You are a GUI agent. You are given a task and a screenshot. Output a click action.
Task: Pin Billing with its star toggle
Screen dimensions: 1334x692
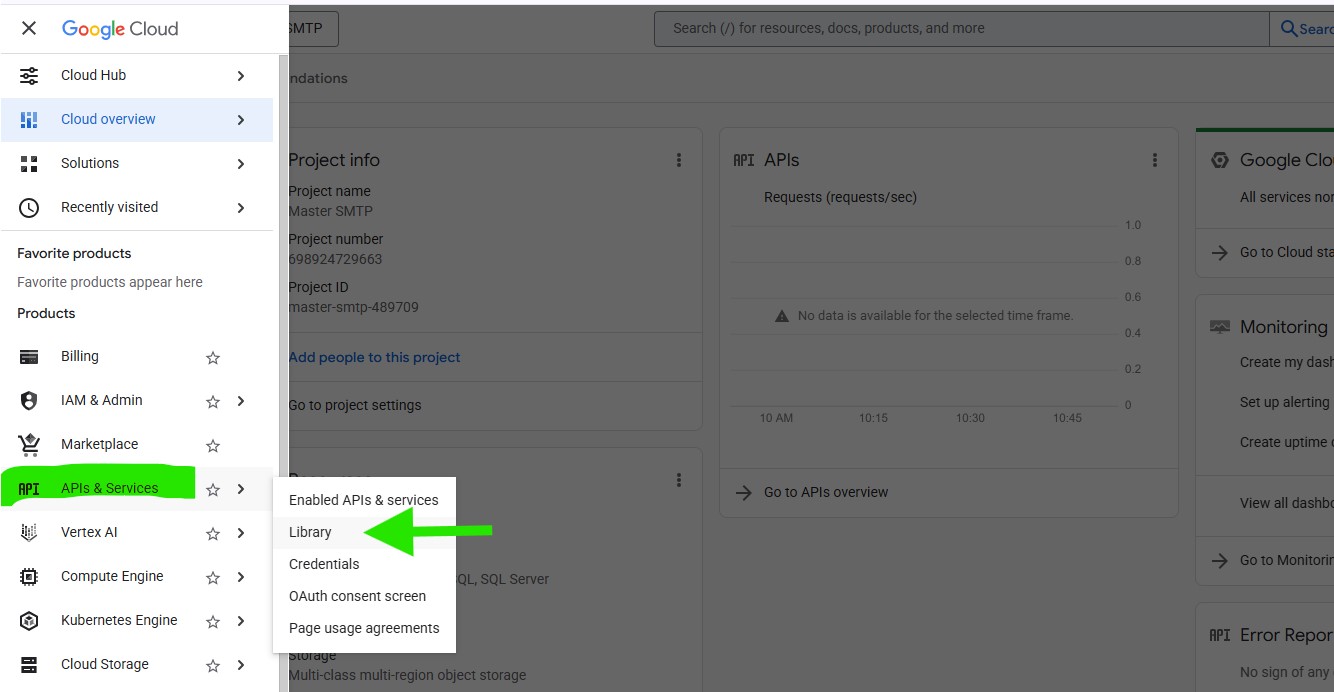tap(212, 358)
